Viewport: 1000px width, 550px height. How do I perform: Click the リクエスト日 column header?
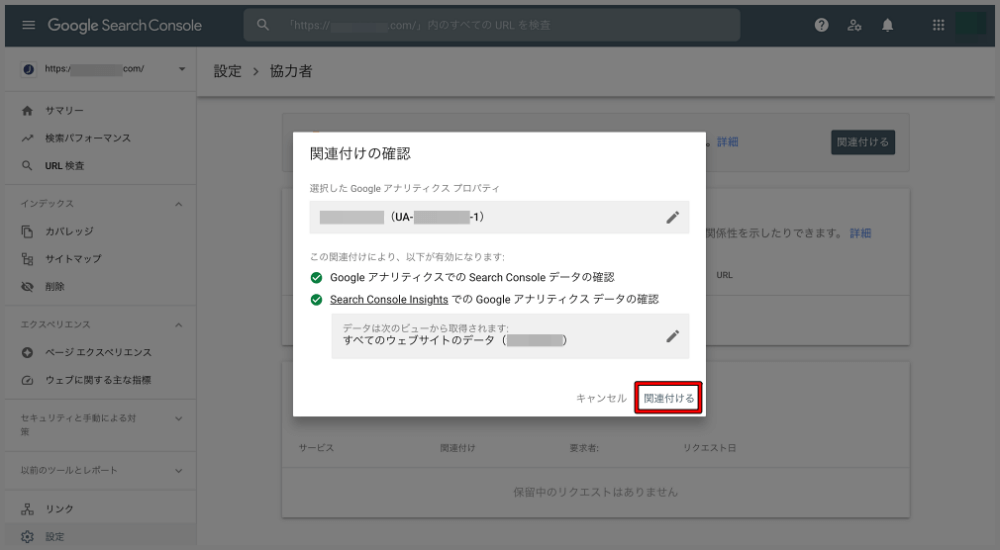(709, 448)
